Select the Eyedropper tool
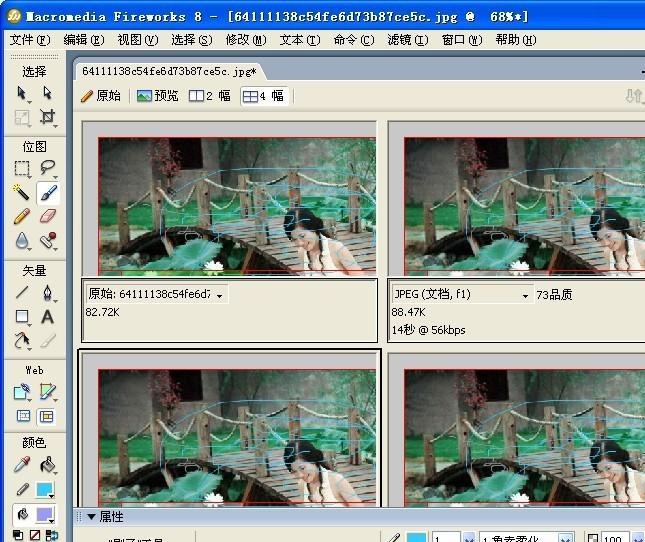 [x=22, y=465]
